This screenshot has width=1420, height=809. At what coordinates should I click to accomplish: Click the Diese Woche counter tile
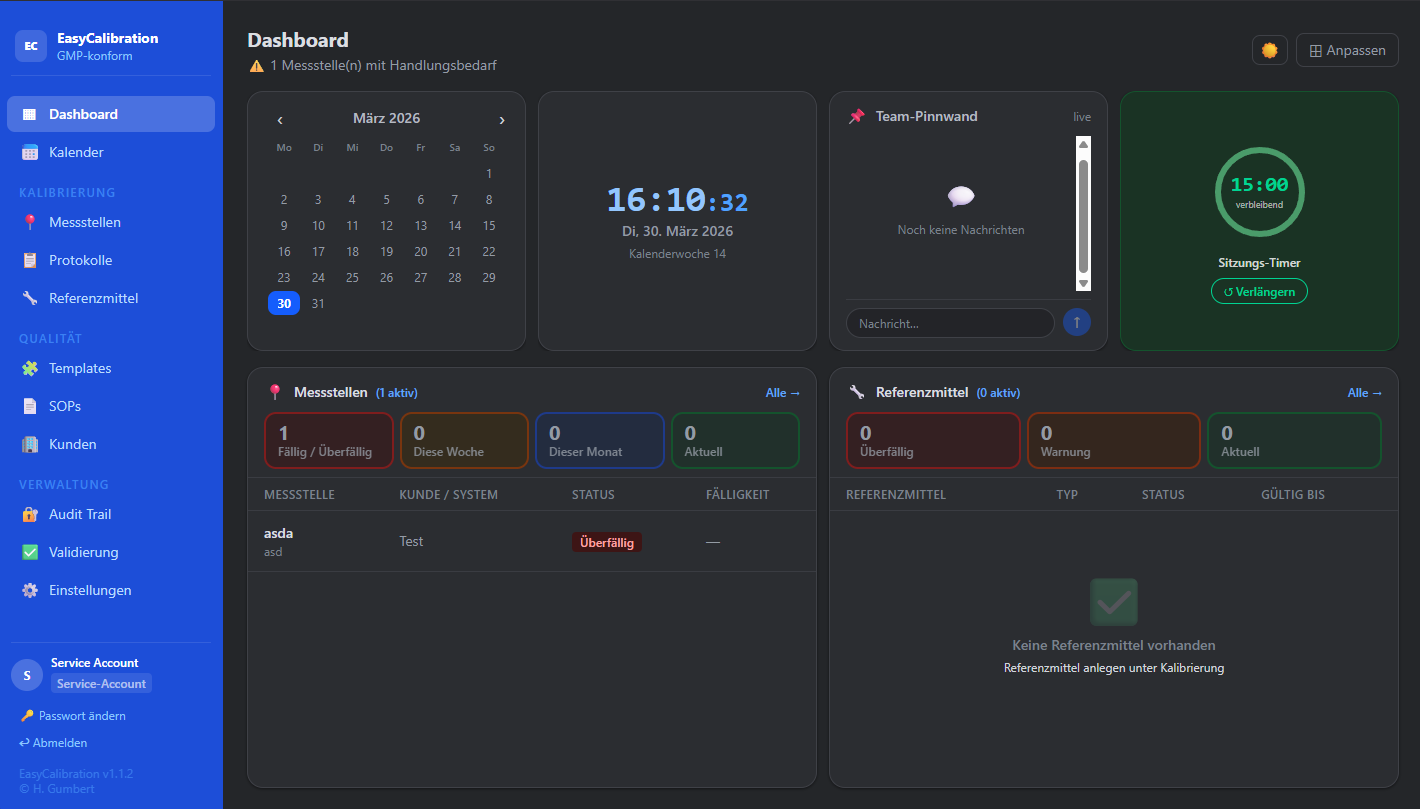[465, 440]
